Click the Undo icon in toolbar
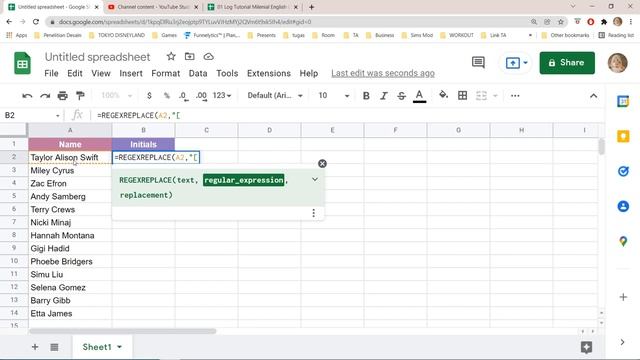Viewport: 640px width, 360px height. 27,96
